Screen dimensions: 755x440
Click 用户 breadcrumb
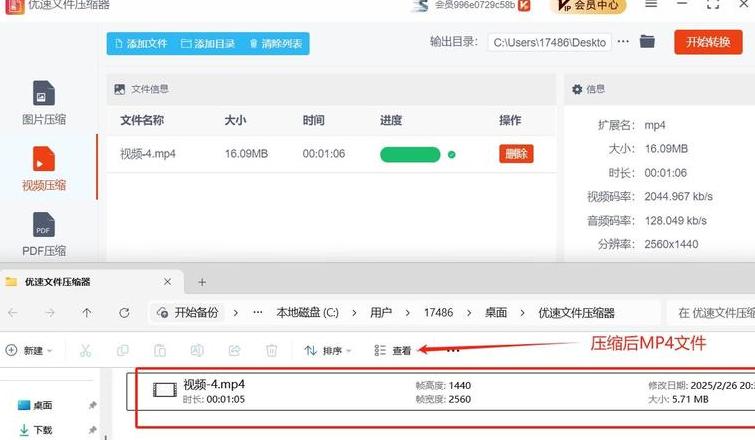(x=380, y=313)
